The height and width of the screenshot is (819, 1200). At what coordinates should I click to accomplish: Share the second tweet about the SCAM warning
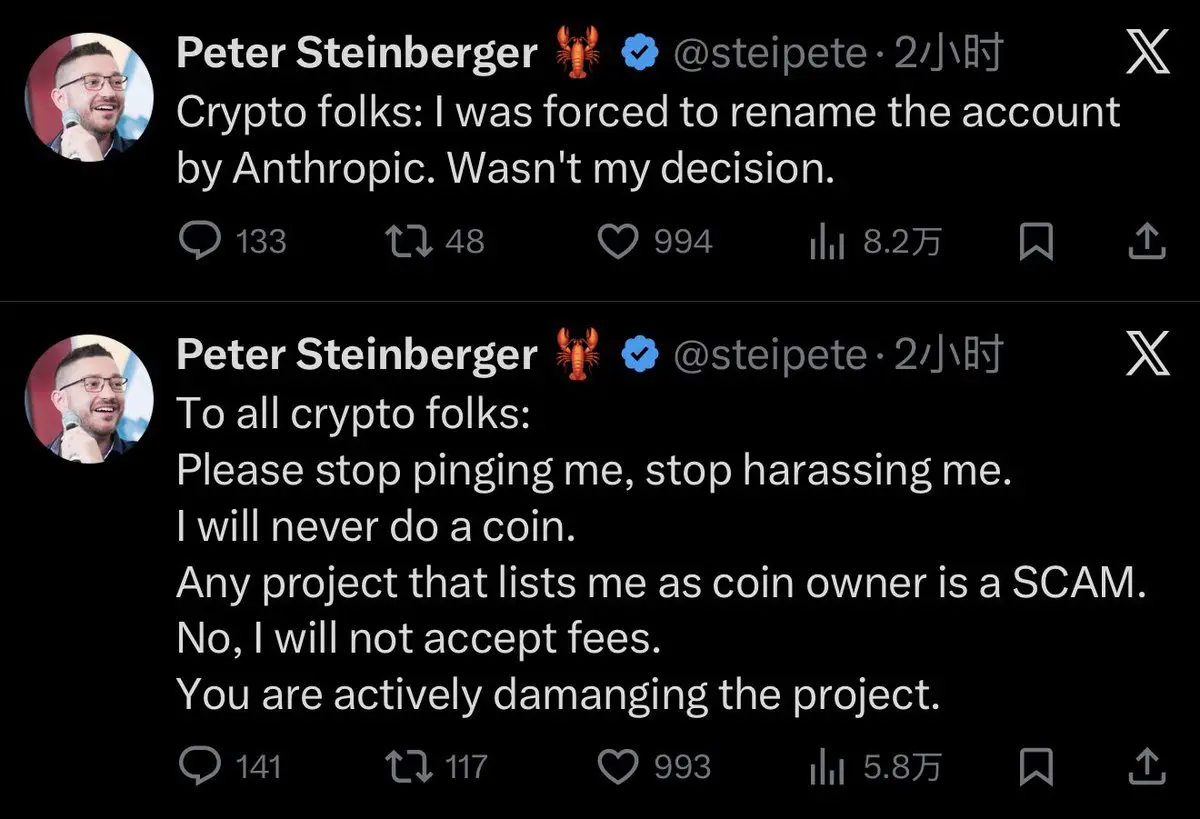tap(1146, 766)
